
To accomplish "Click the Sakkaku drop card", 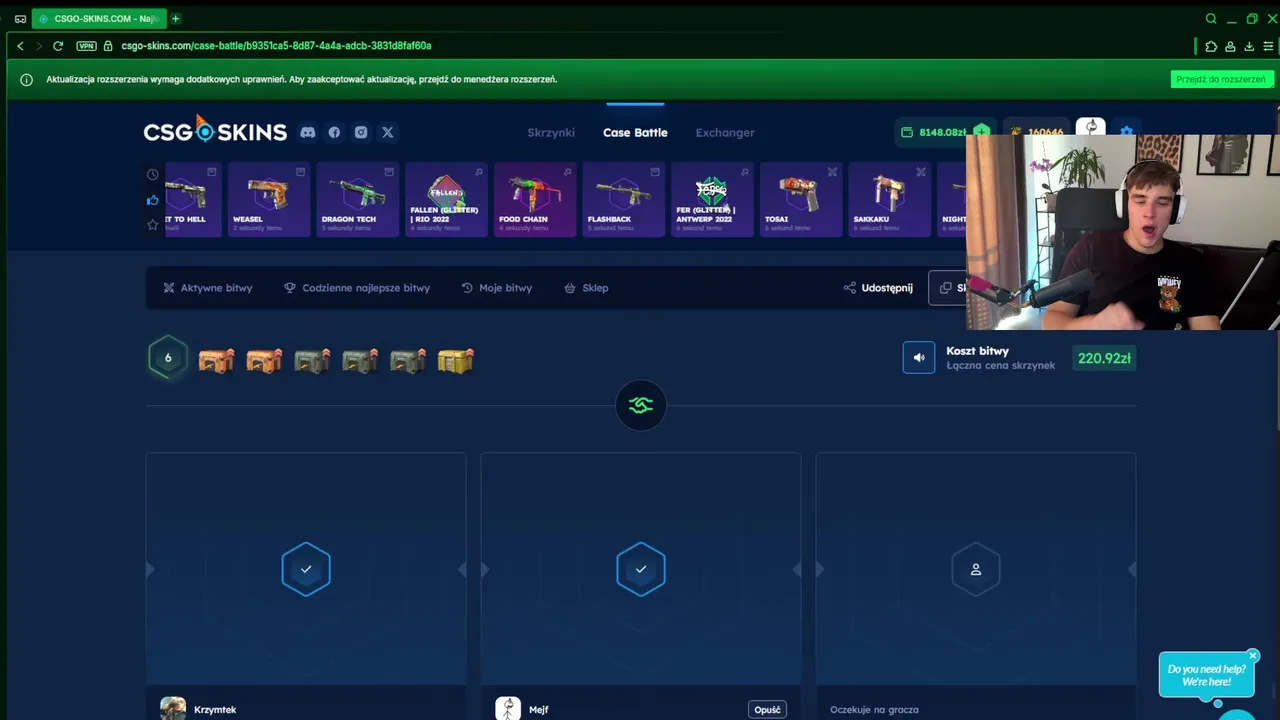I will pyautogui.click(x=890, y=200).
